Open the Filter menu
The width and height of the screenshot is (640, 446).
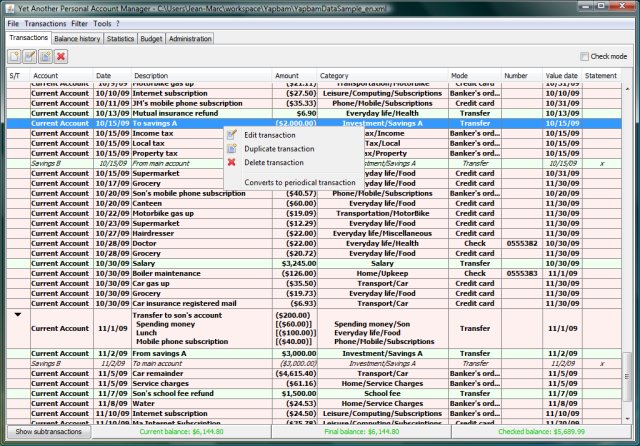[x=78, y=22]
